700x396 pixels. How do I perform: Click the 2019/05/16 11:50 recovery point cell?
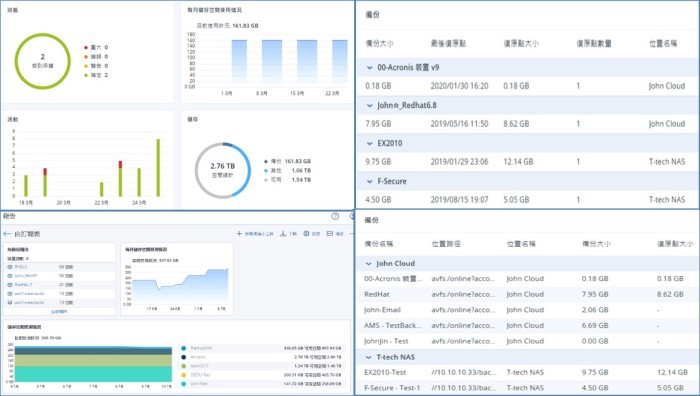coord(459,124)
